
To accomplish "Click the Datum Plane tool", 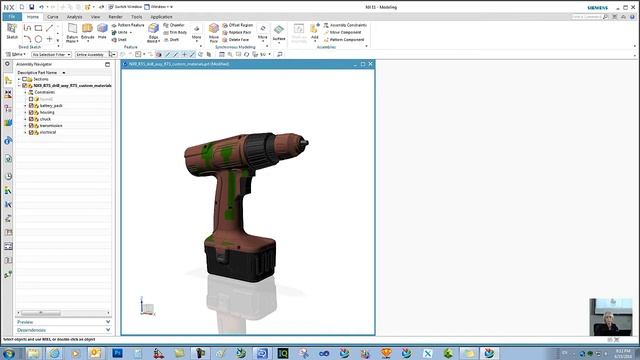I will [x=72, y=33].
